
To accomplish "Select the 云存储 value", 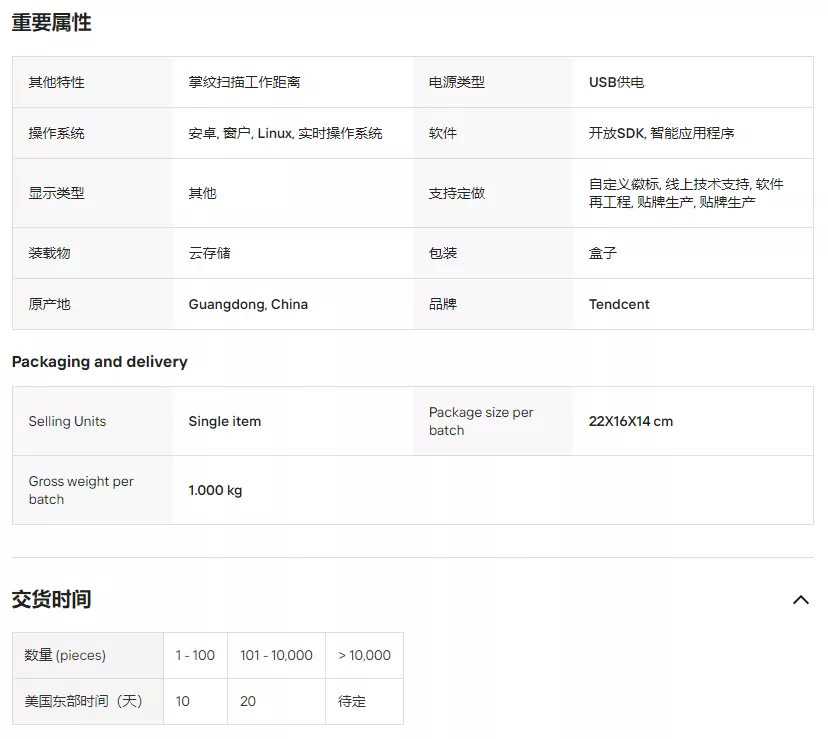I will coord(210,253).
